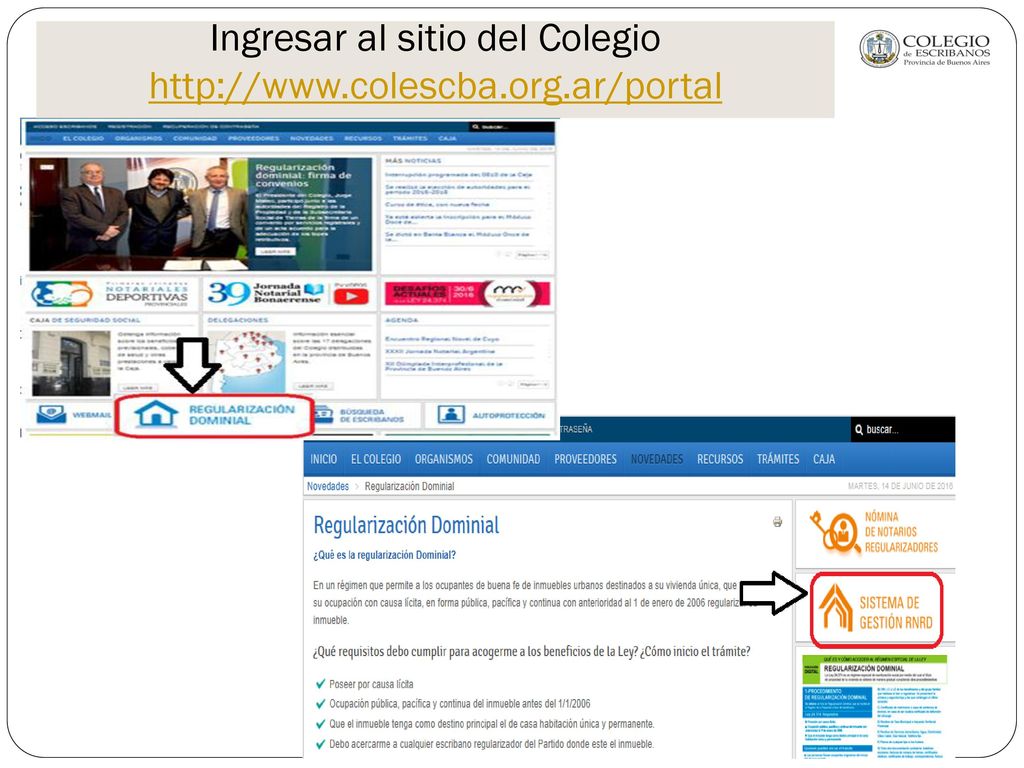The height and width of the screenshot is (768, 1024).
Task: Select INICIO in the large navigation bar
Action: [323, 459]
